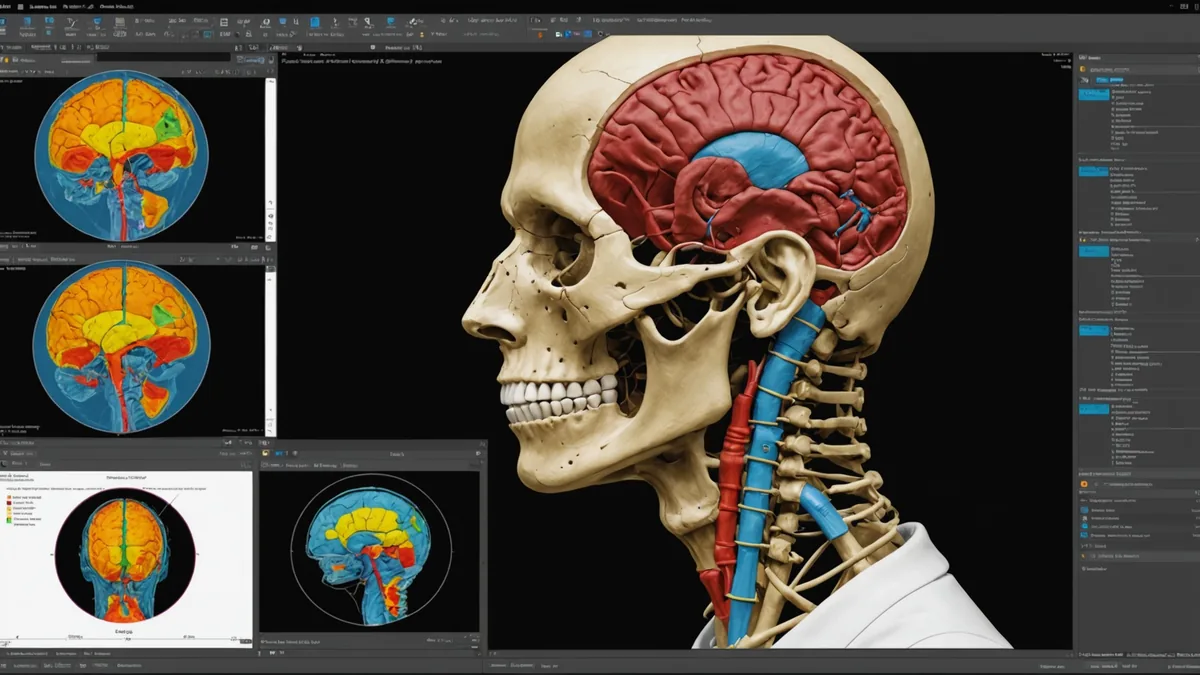Image resolution: width=1200 pixels, height=675 pixels.
Task: Select the middle-left sagittal brain heatmap view
Action: coord(121,346)
